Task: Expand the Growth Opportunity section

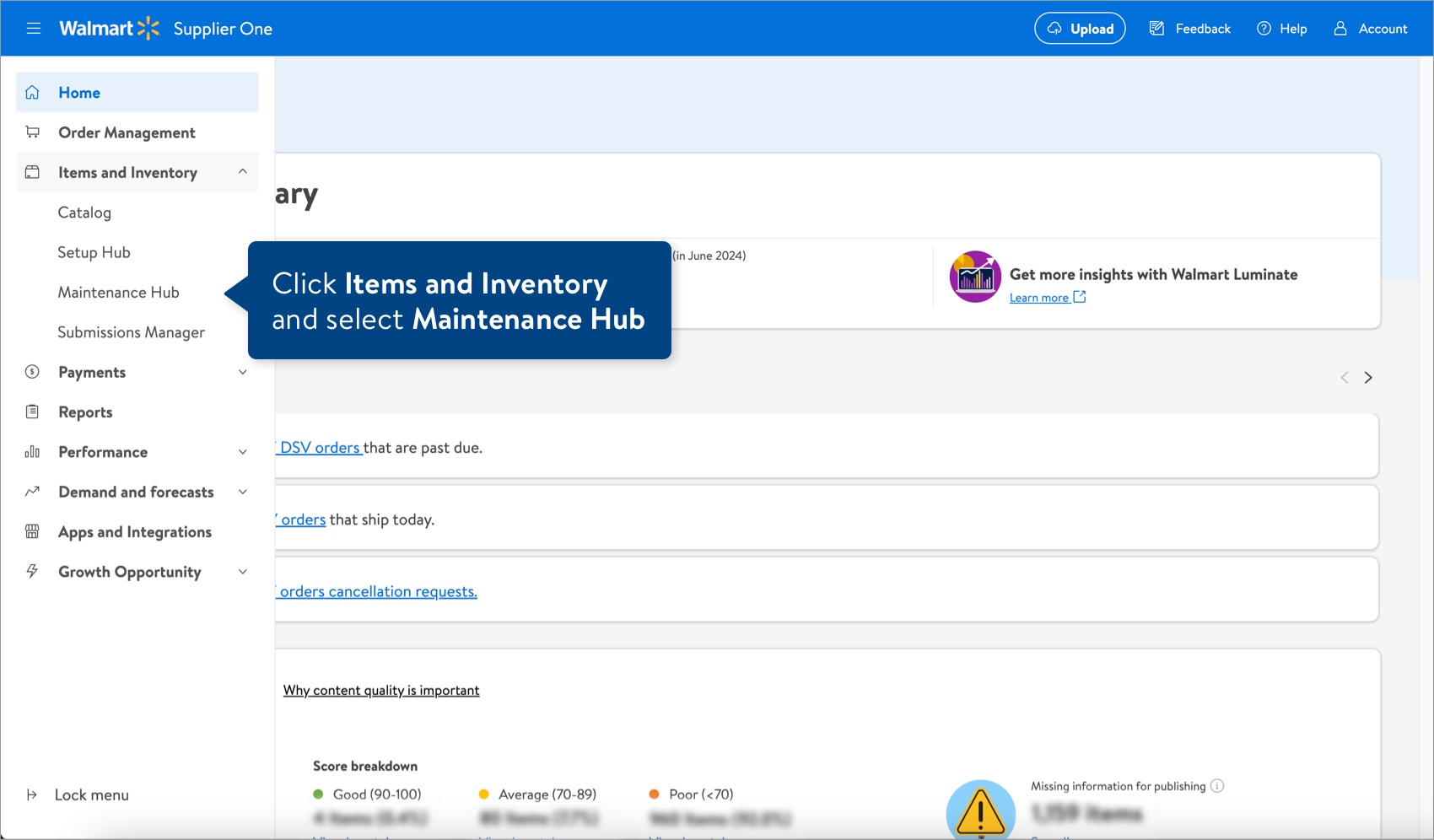Action: click(243, 572)
